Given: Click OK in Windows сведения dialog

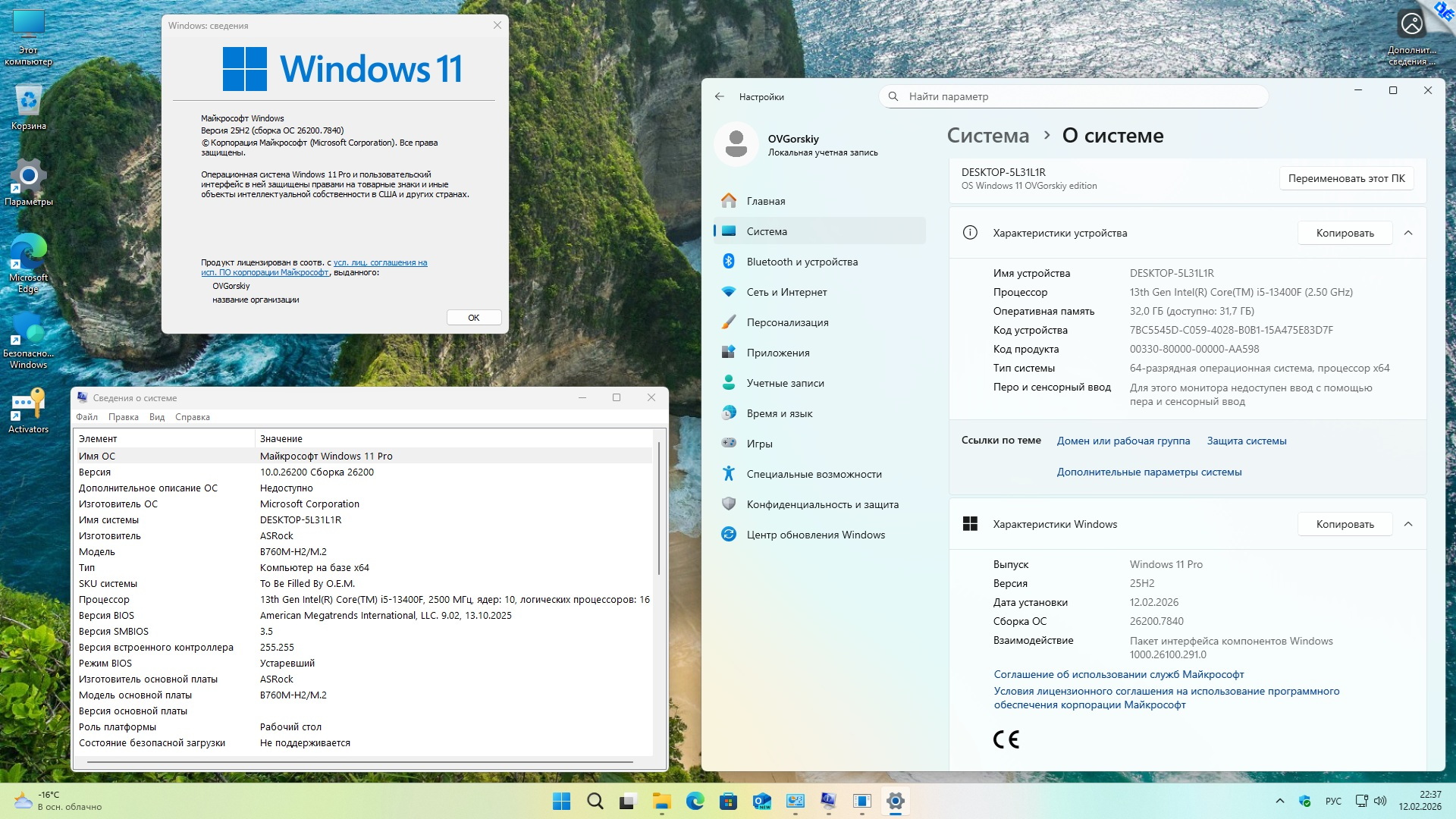Looking at the screenshot, I should pos(473,318).
